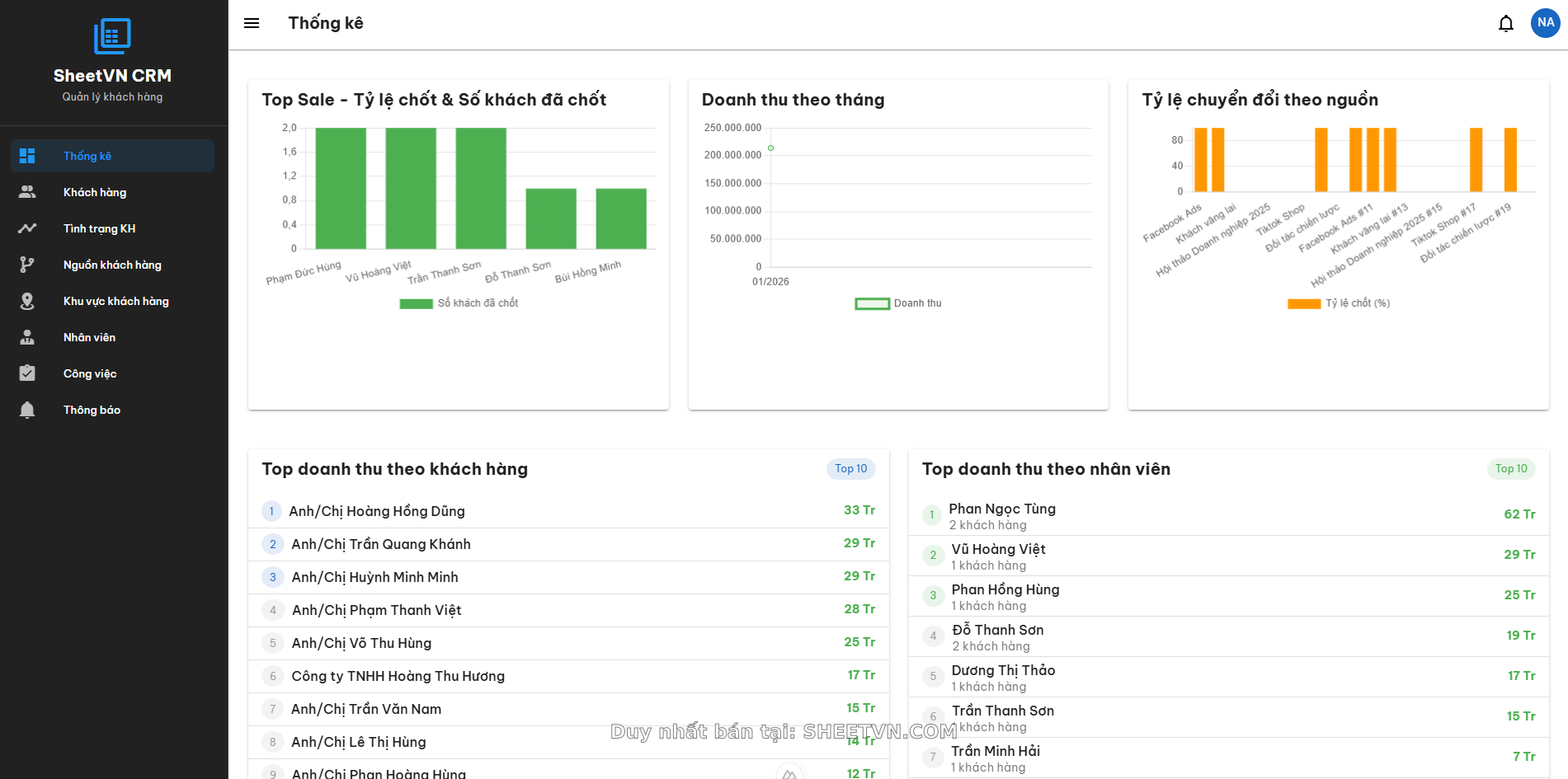Select customer Anh/Chị Hoàng Hồng Dũng row
The height and width of the screenshot is (779, 1568).
coord(568,511)
